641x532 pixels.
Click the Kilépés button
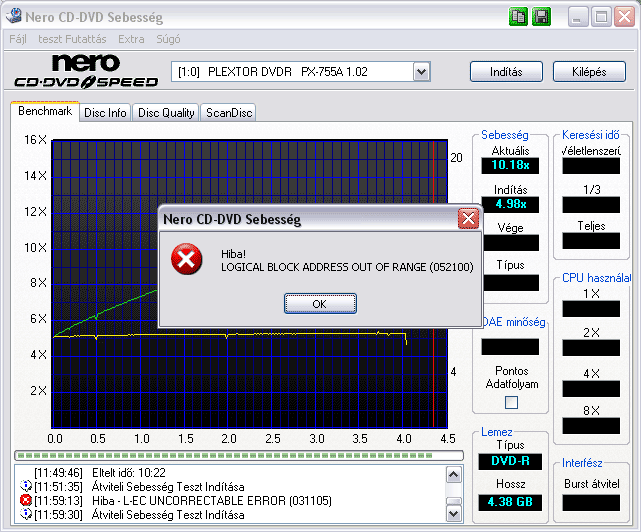589,72
